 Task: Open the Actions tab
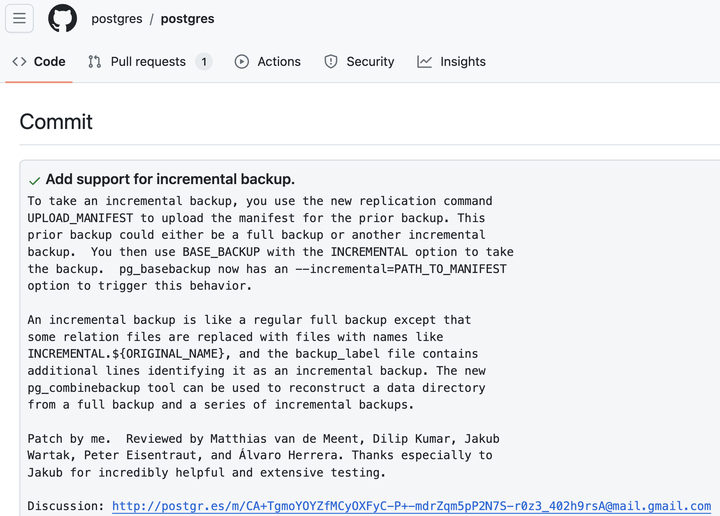(x=268, y=62)
